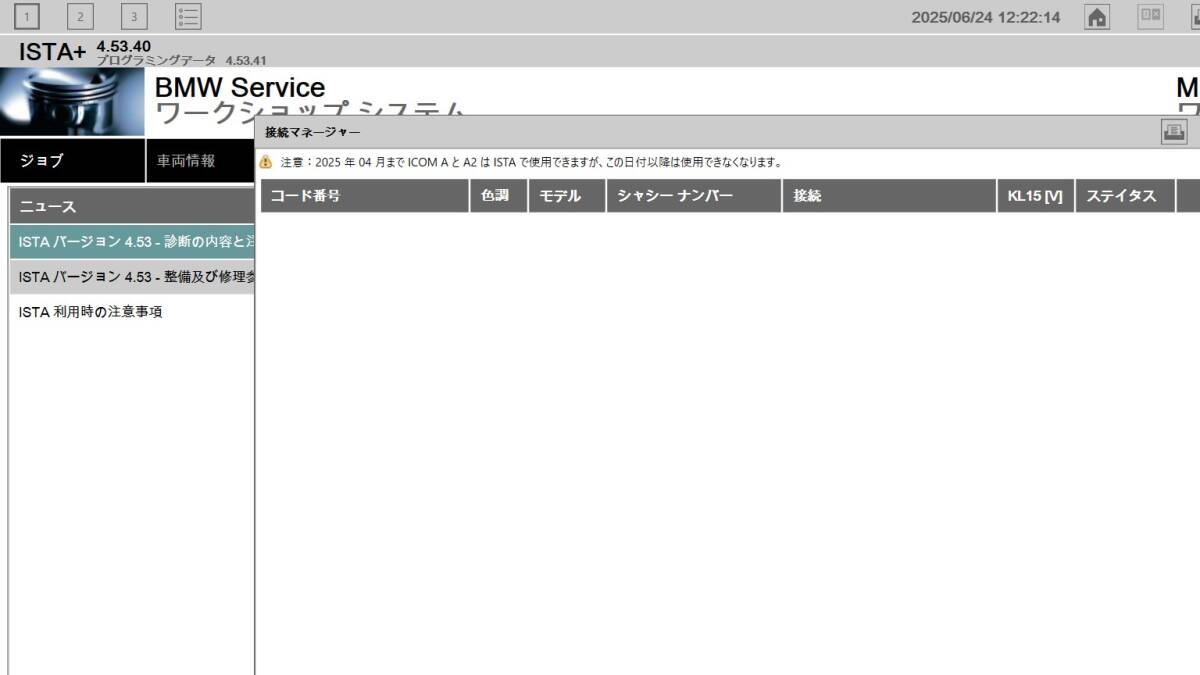The image size is (1200, 675).
Task: Print the connection manager list
Action: click(x=1174, y=132)
